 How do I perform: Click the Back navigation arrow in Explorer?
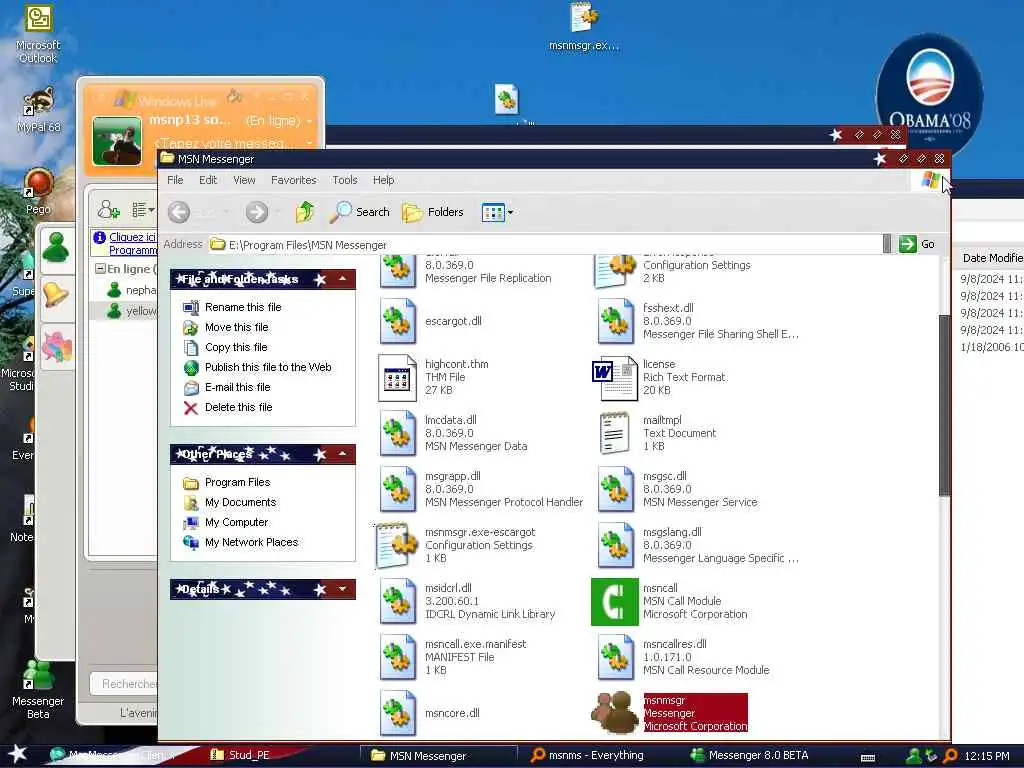179,212
